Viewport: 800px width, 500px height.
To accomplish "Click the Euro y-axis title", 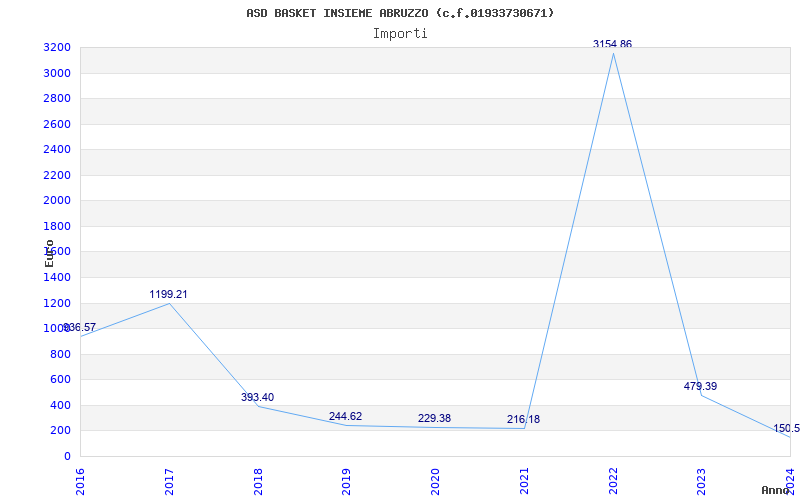I will click(x=49, y=253).
